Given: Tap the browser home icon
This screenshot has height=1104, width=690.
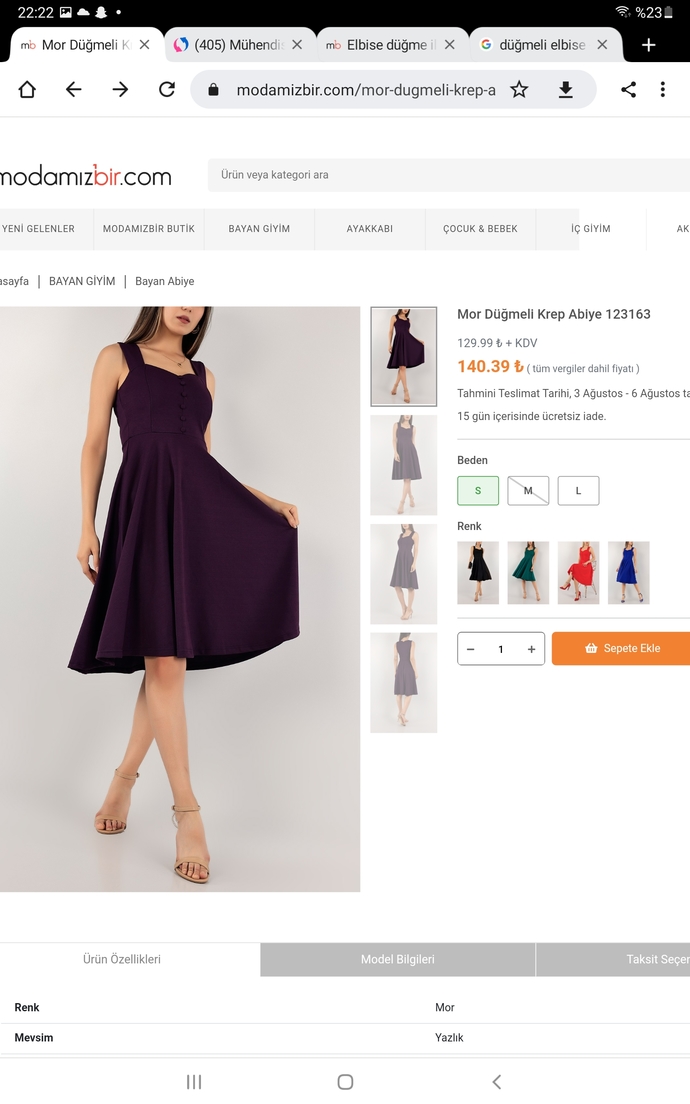Looking at the screenshot, I should pos(27,89).
